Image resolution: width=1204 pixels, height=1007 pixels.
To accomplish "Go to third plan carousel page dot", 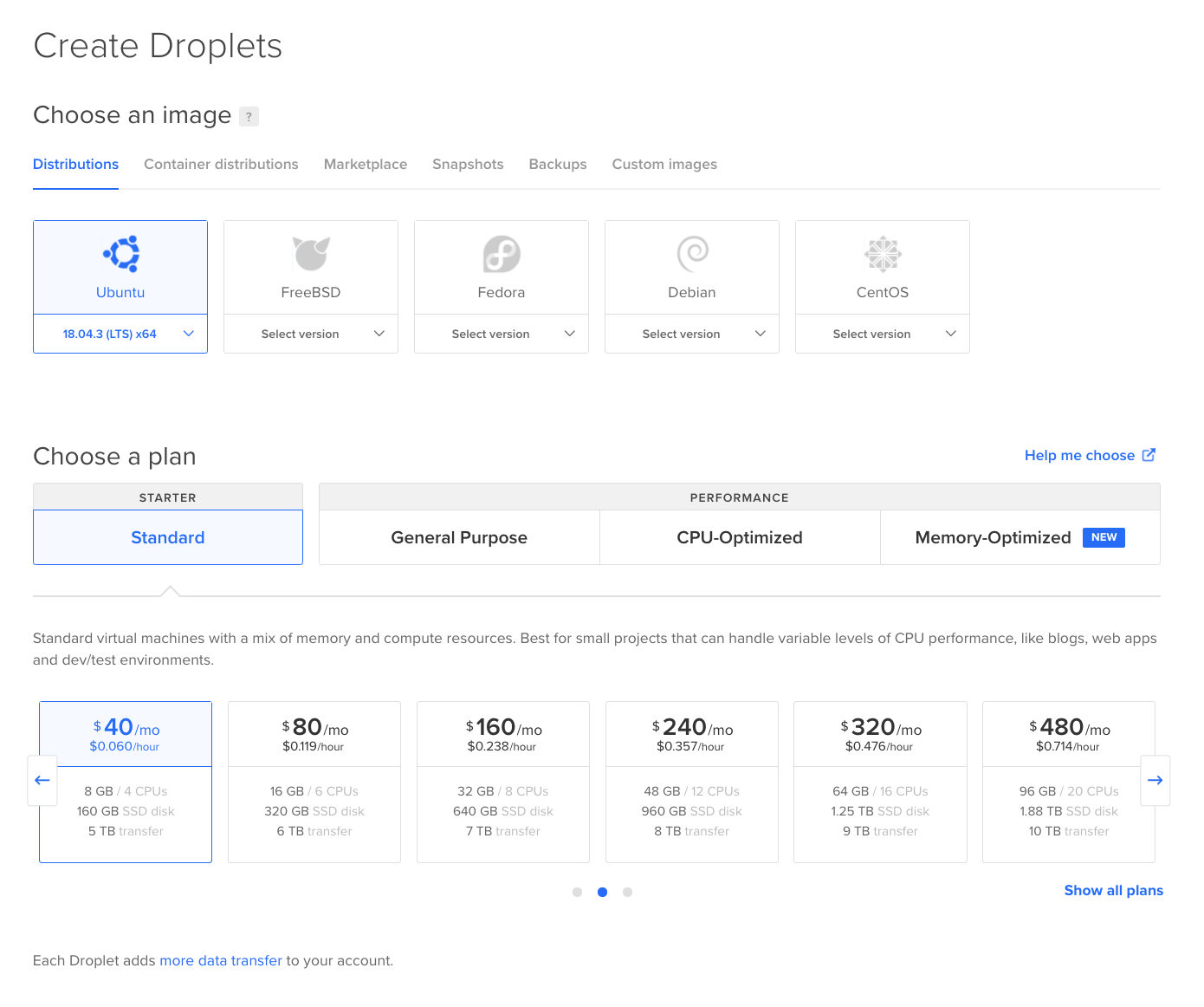I will click(627, 892).
